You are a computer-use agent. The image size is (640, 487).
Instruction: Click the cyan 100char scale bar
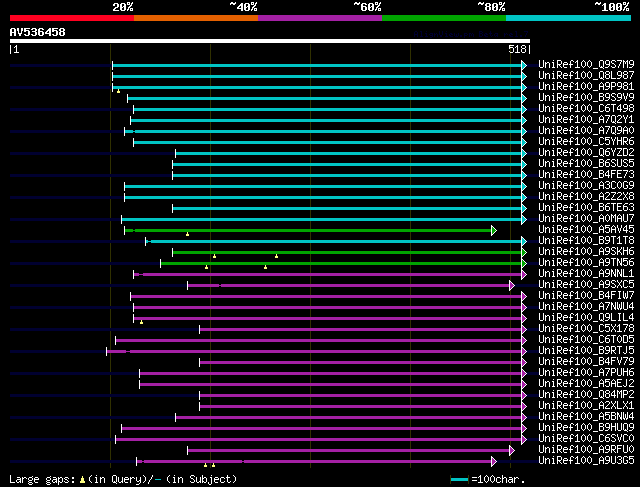click(460, 479)
